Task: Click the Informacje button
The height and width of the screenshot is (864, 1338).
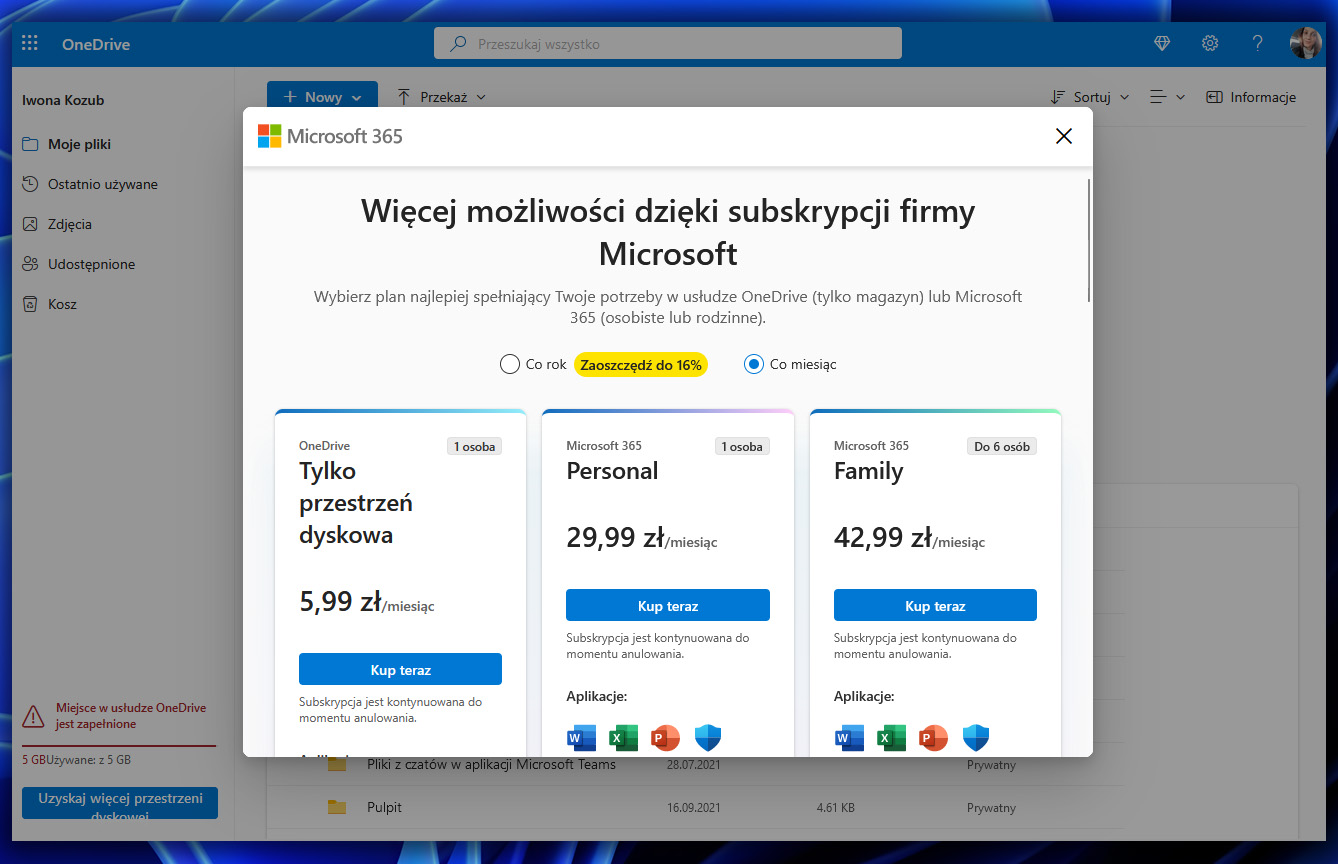Action: pos(1251,97)
